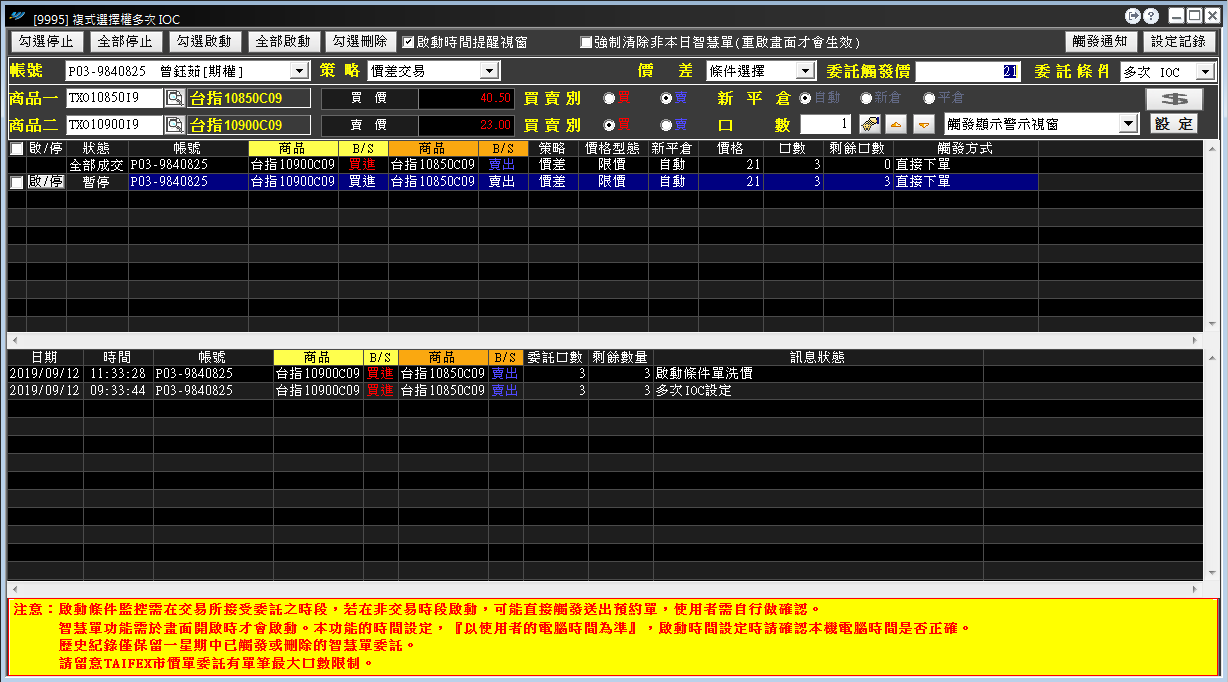Open the 策略 價差交易 dropdown

coord(489,71)
